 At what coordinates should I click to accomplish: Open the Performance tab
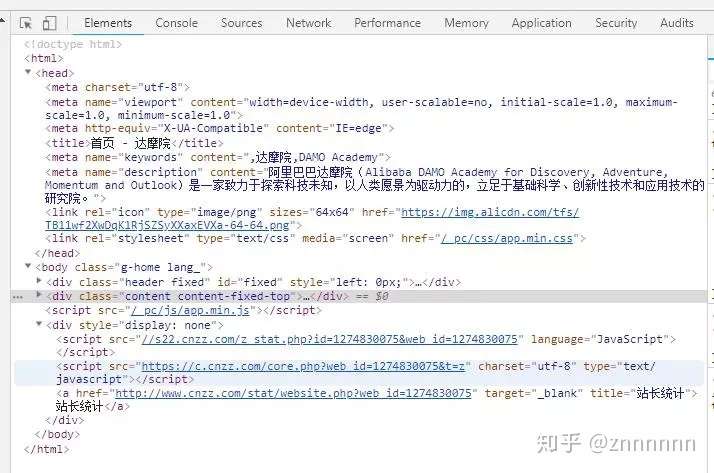pyautogui.click(x=388, y=23)
